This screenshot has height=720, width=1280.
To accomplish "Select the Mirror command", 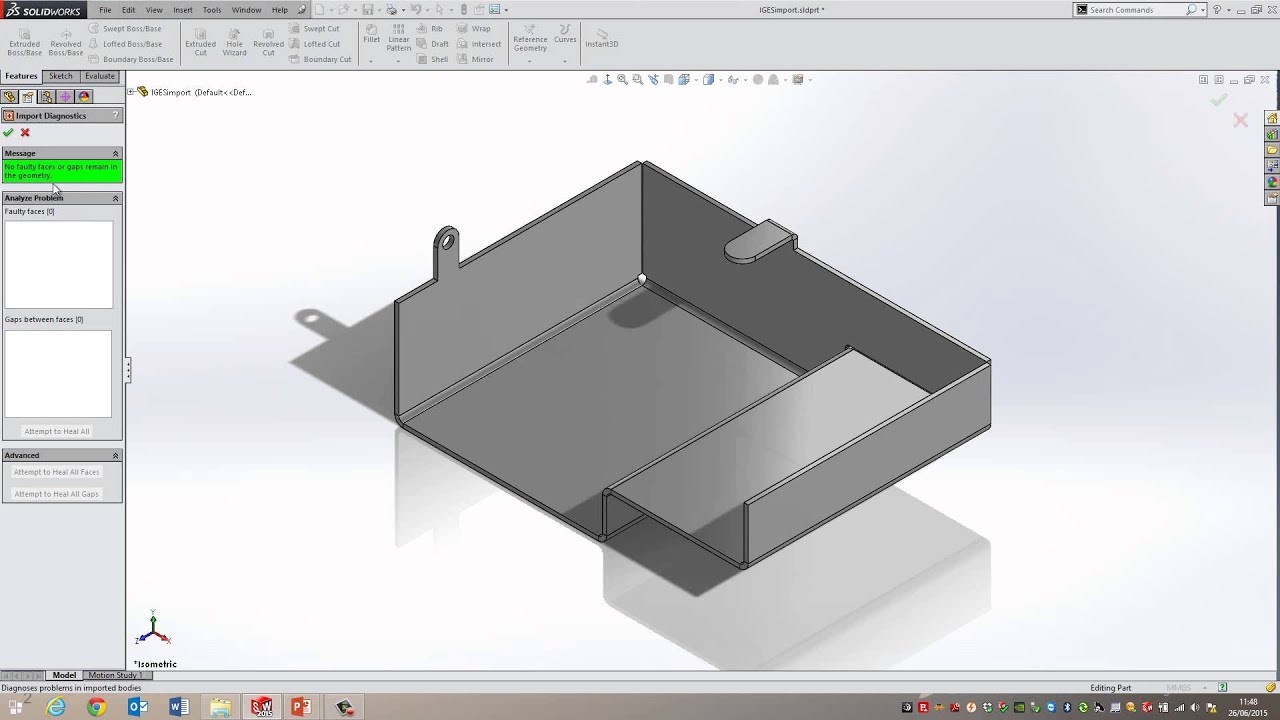I will coord(476,59).
